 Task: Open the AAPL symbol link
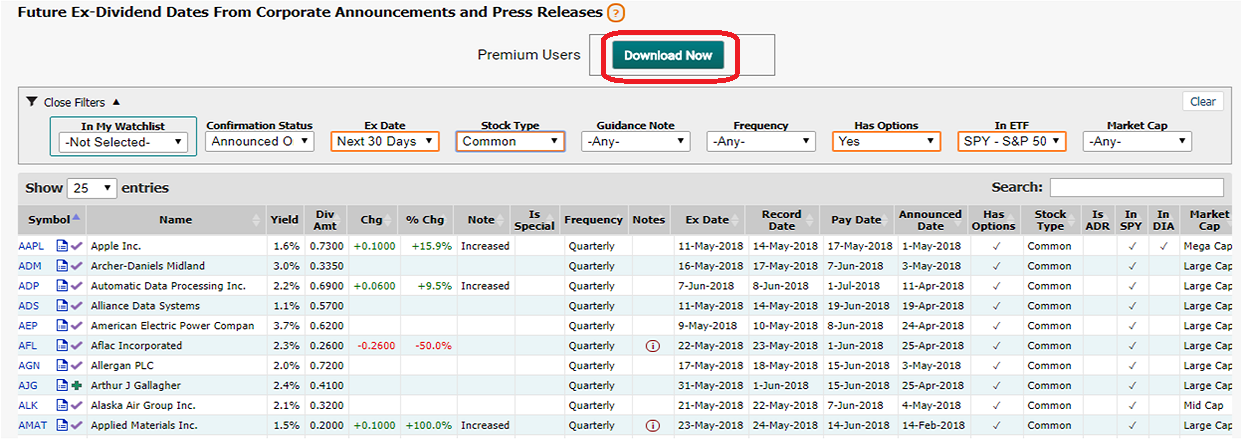[x=31, y=246]
